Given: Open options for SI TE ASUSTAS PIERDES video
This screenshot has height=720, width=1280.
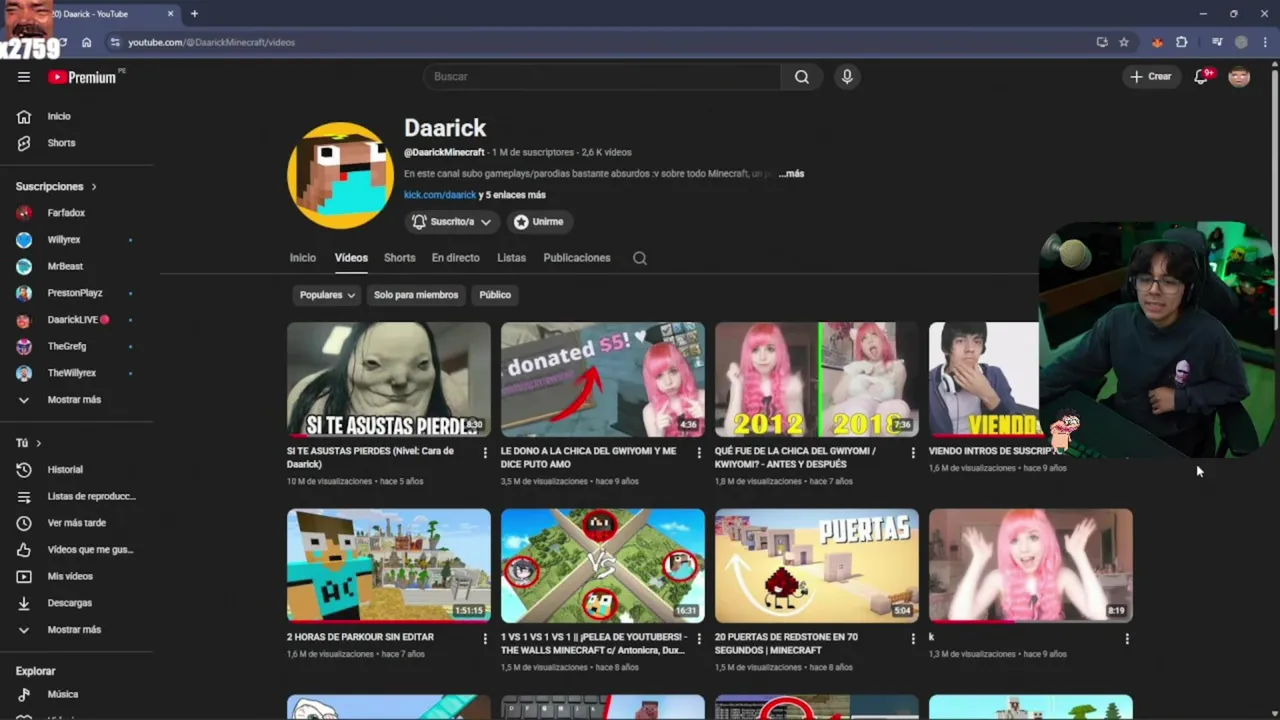Looking at the screenshot, I should coord(485,453).
